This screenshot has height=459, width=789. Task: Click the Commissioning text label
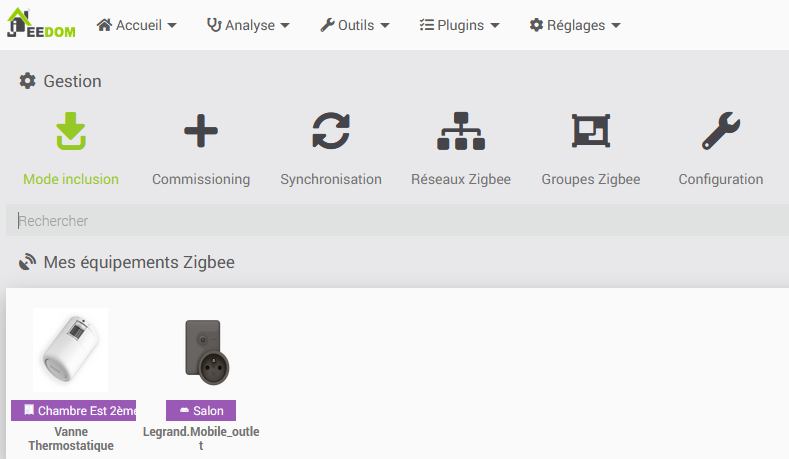pos(201,179)
